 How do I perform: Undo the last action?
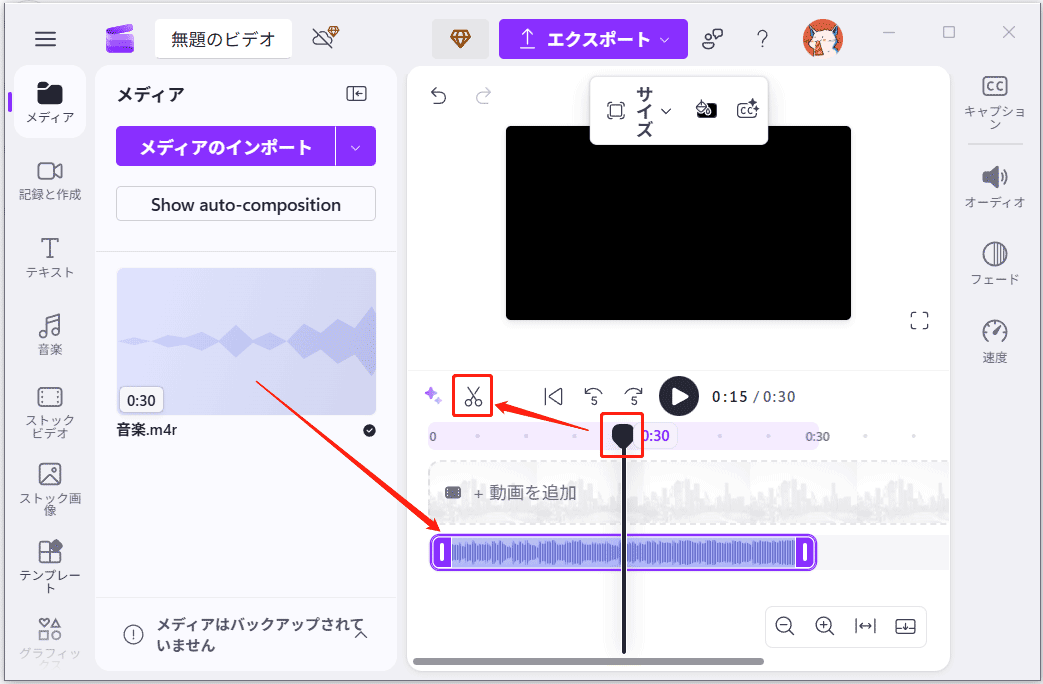click(437, 95)
